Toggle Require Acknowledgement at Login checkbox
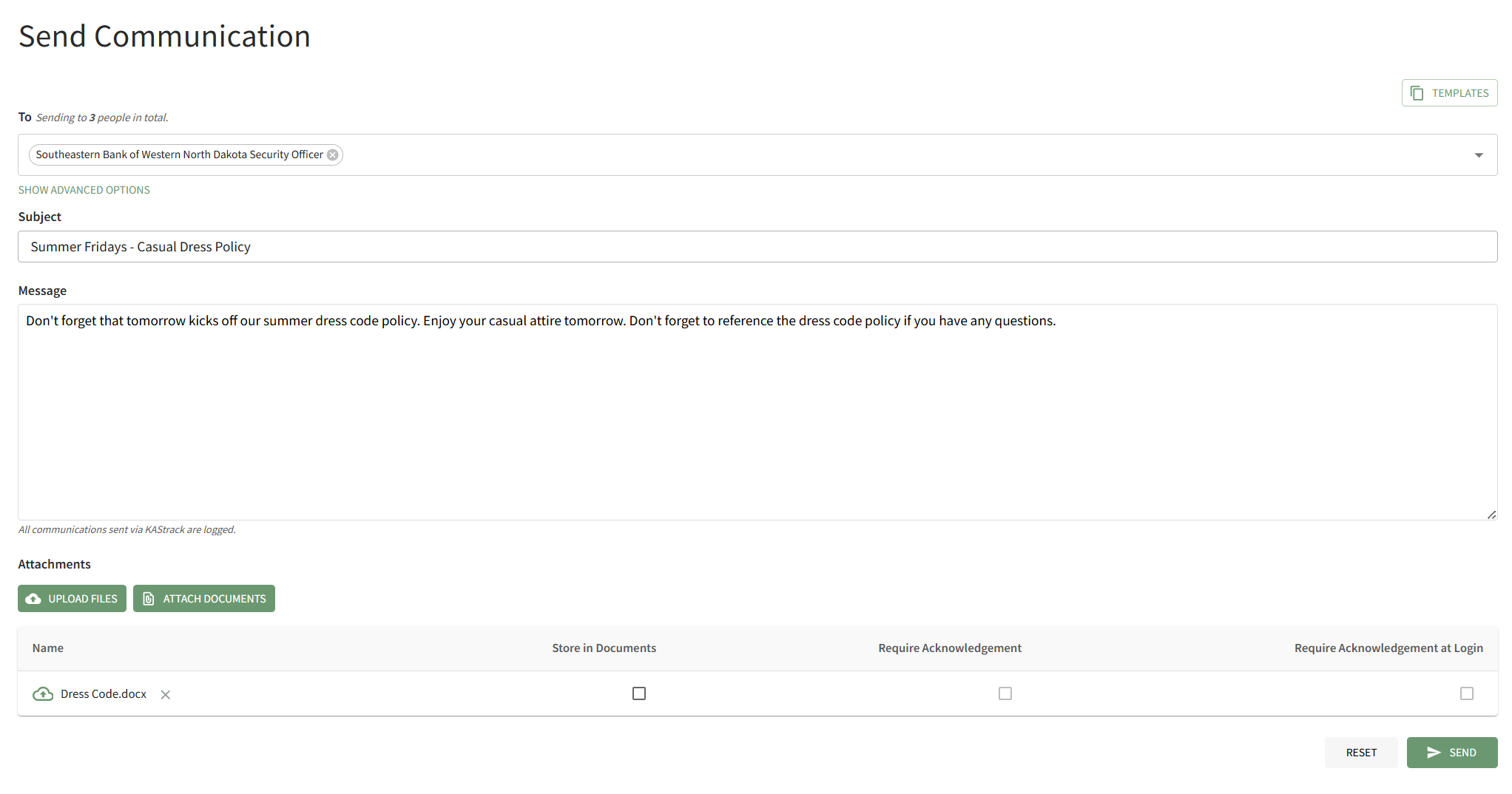Viewport: 1512px width, 794px height. (1467, 693)
